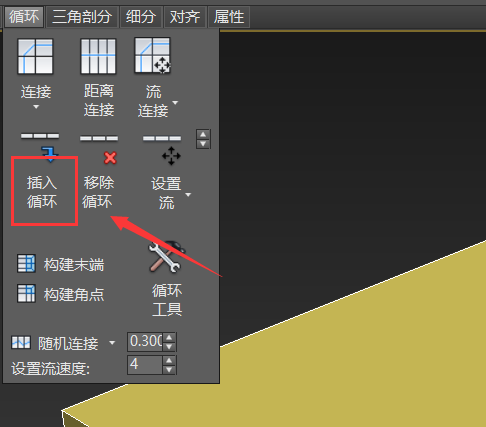Click the 构建角点 (Build Corner) icon
The height and width of the screenshot is (427, 486).
[26, 293]
